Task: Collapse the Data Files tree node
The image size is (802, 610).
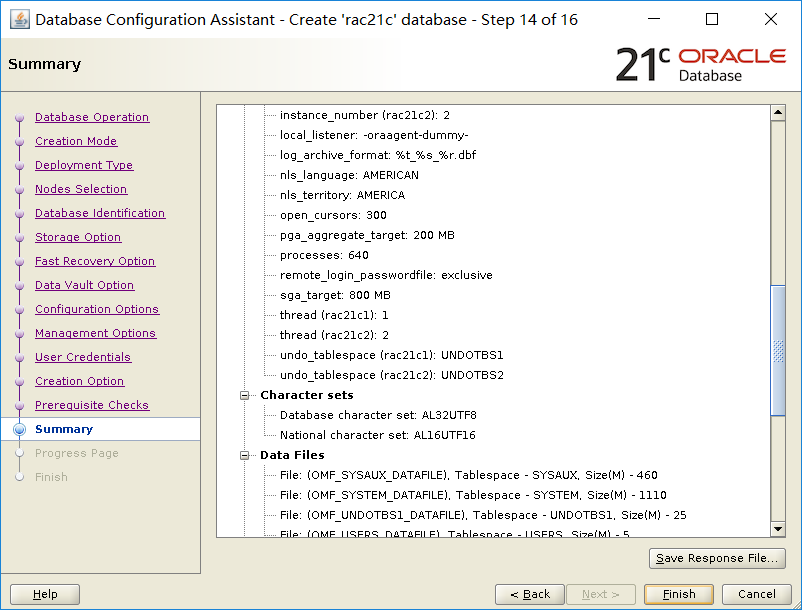Action: pyautogui.click(x=244, y=455)
